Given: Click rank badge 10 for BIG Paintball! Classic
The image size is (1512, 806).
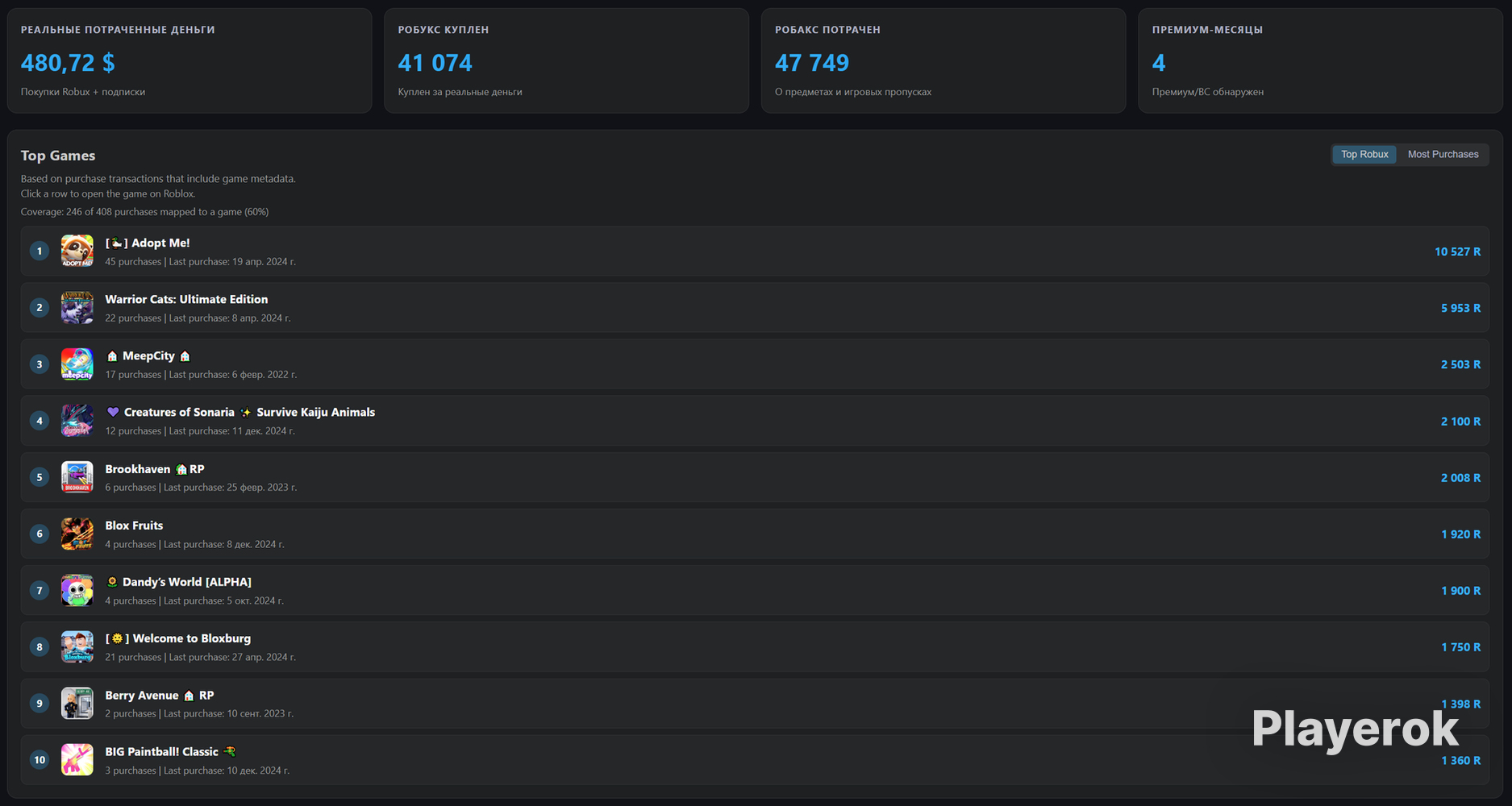Looking at the screenshot, I should (40, 759).
